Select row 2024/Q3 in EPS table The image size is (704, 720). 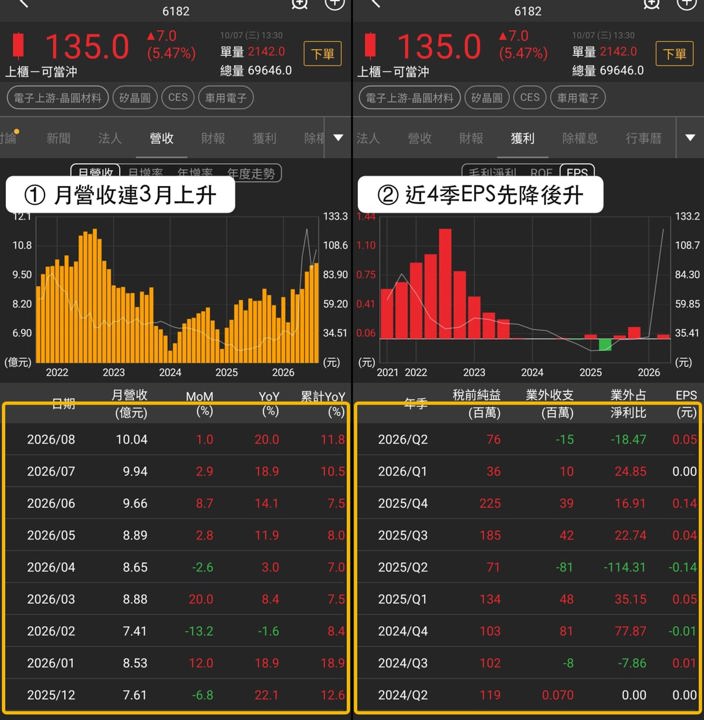pos(529,663)
